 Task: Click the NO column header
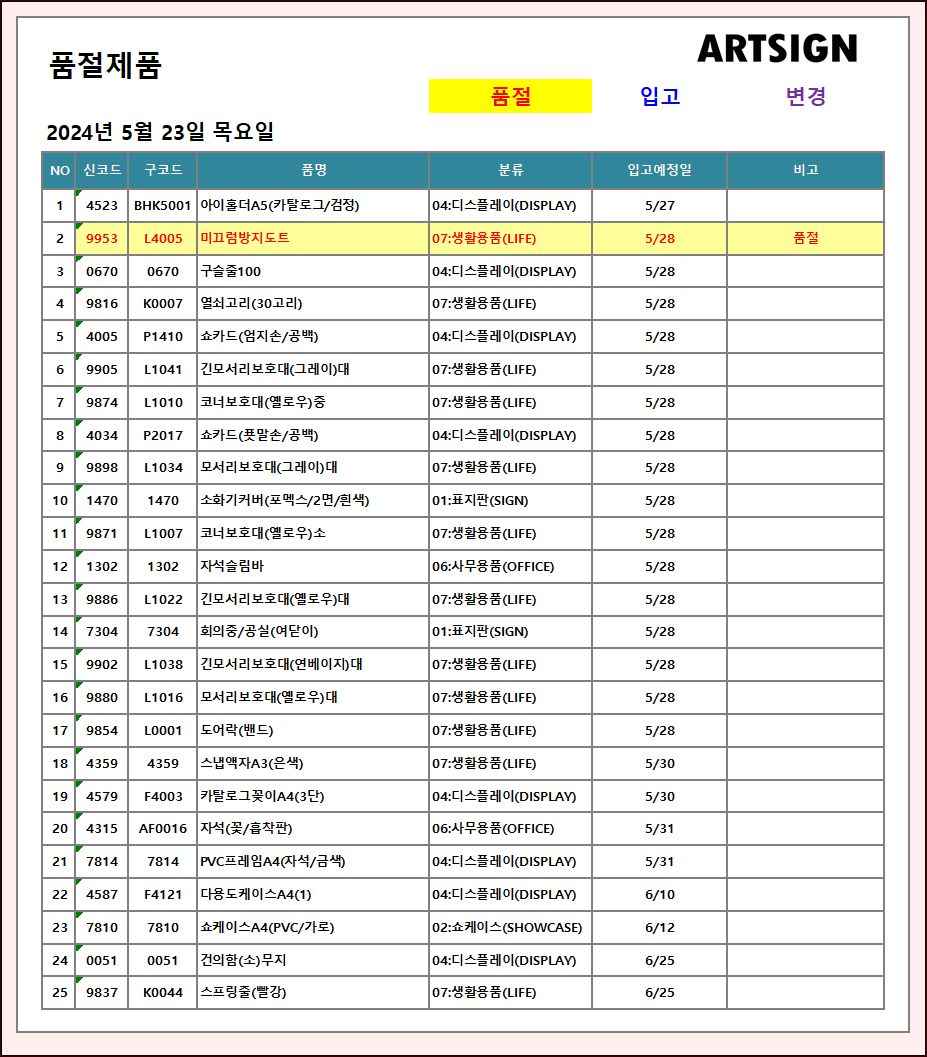point(59,170)
